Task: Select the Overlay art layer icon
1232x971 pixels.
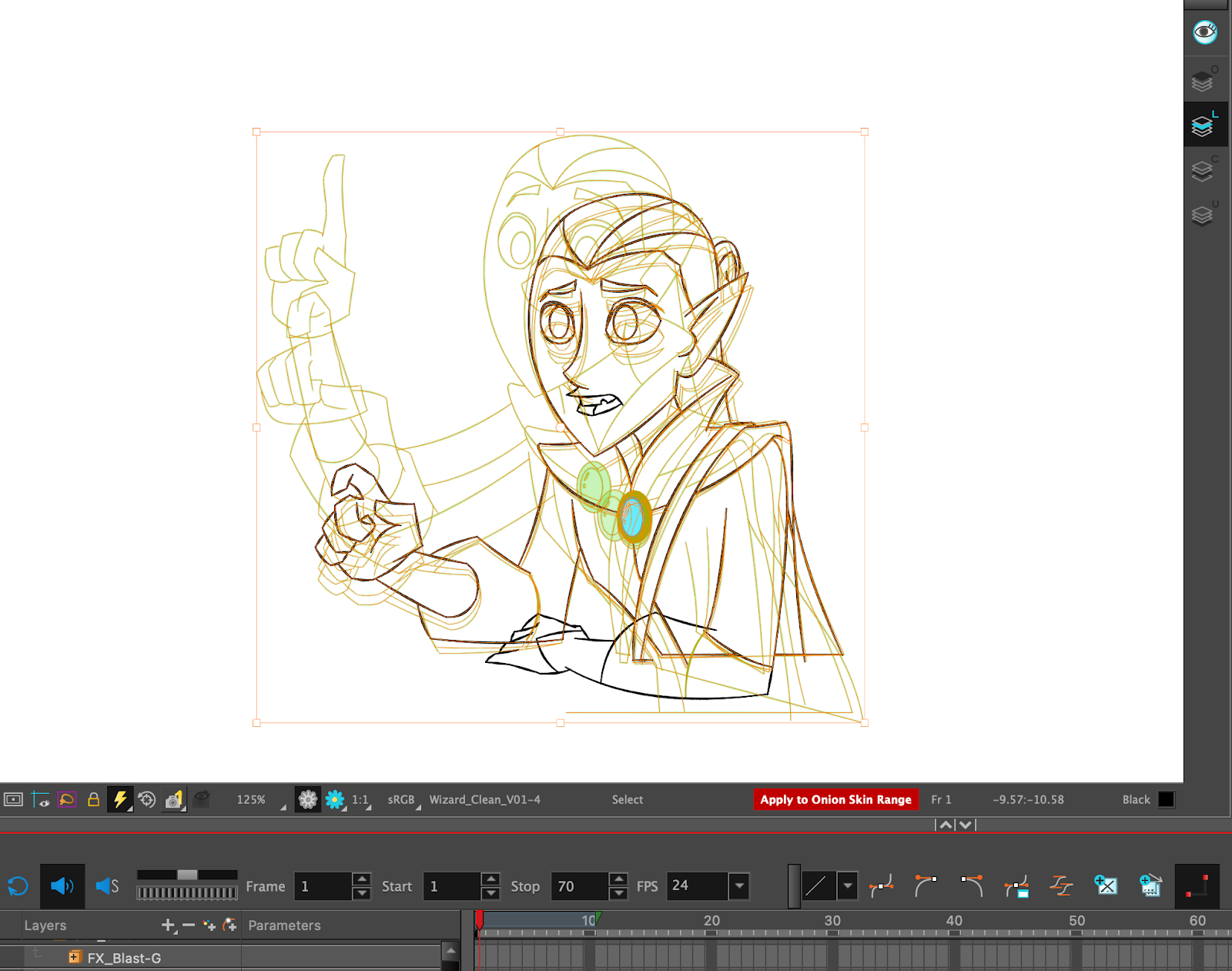Action: click(1203, 79)
